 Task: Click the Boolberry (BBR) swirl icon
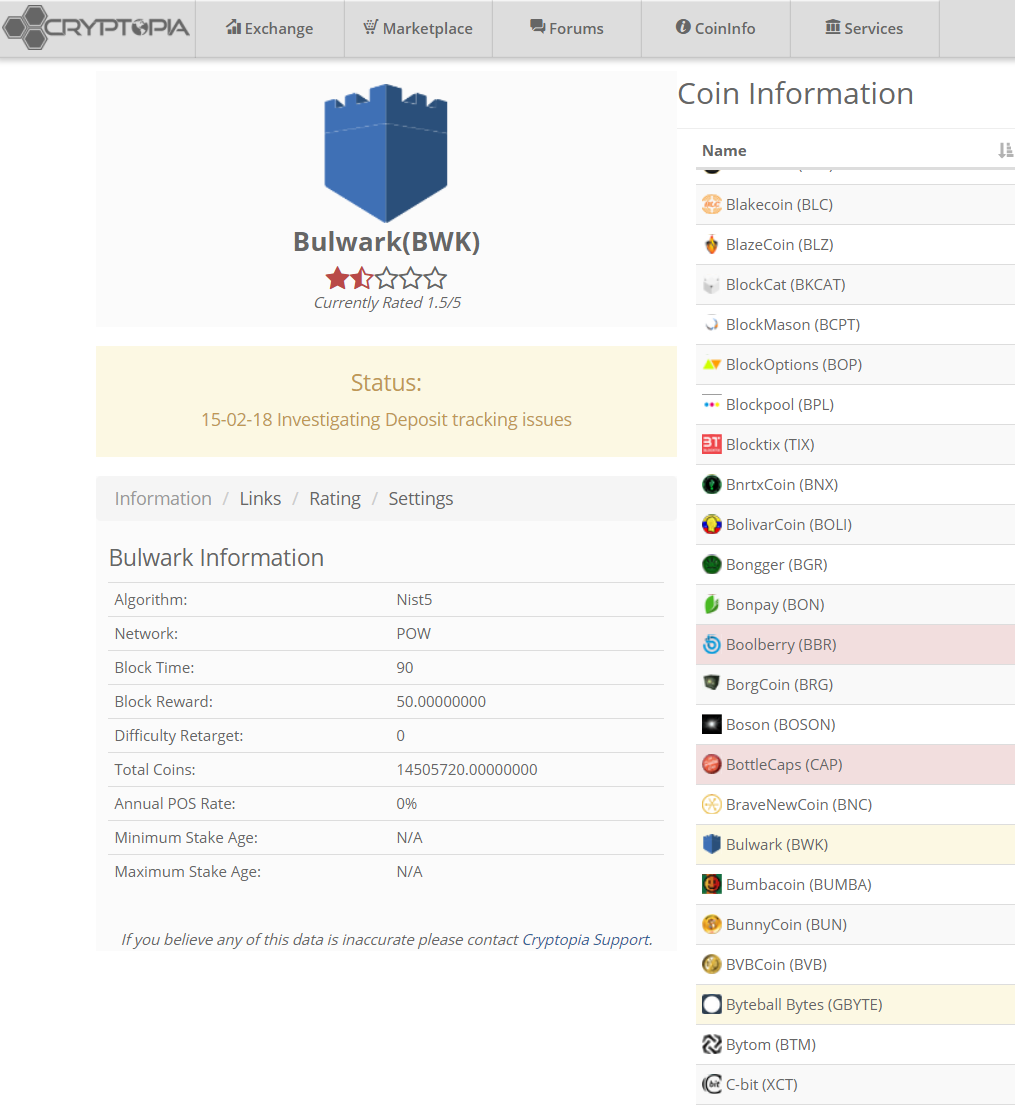(712, 645)
